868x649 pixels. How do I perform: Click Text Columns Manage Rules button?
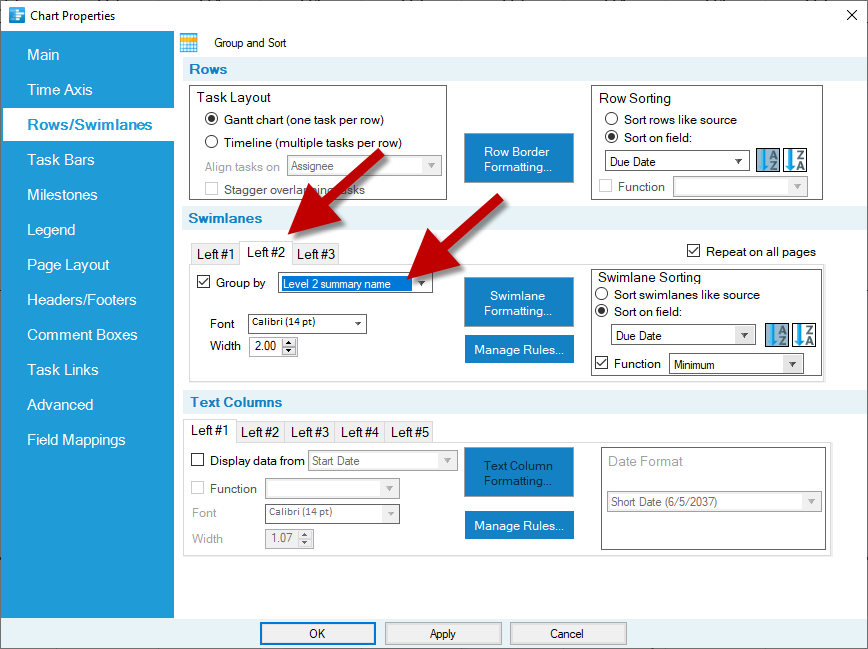click(519, 525)
